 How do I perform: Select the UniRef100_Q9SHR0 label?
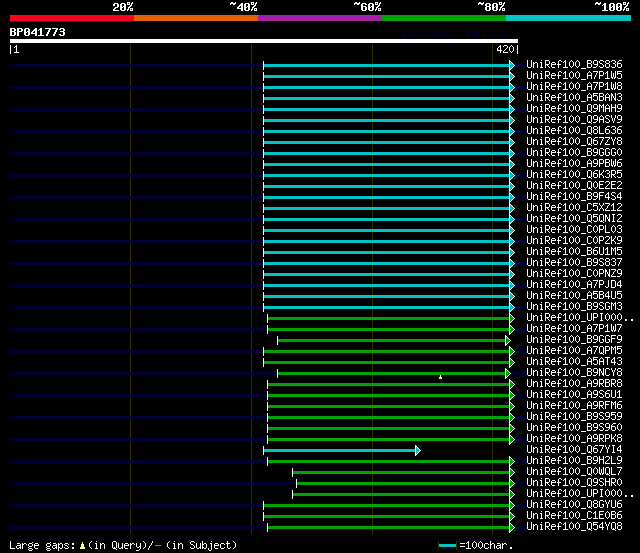pyautogui.click(x=574, y=483)
